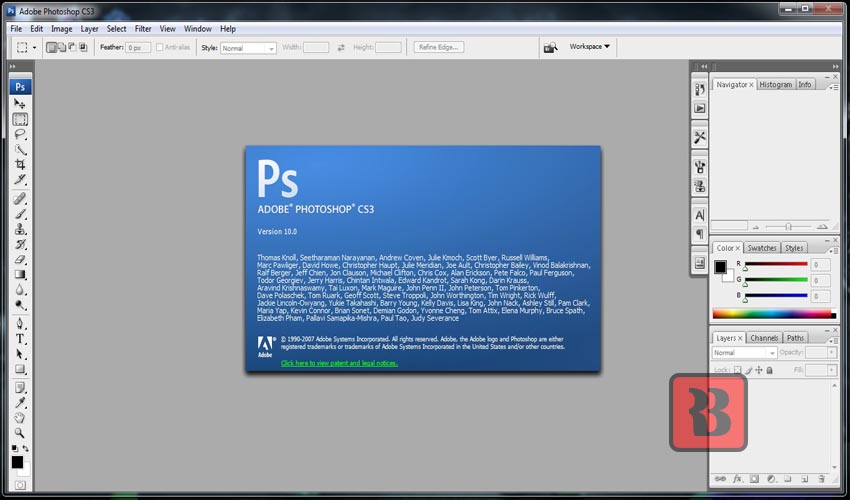Open the Layer menu
This screenshot has width=850, height=500.
tap(89, 29)
